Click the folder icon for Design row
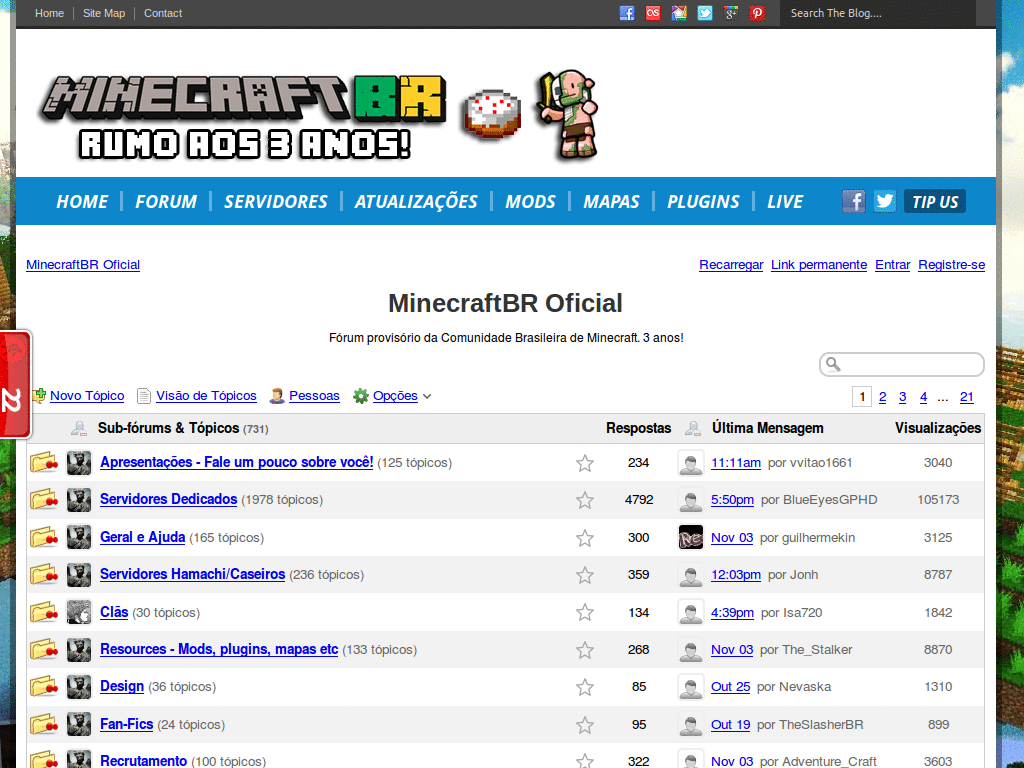Image resolution: width=1024 pixels, height=768 pixels. coord(44,687)
